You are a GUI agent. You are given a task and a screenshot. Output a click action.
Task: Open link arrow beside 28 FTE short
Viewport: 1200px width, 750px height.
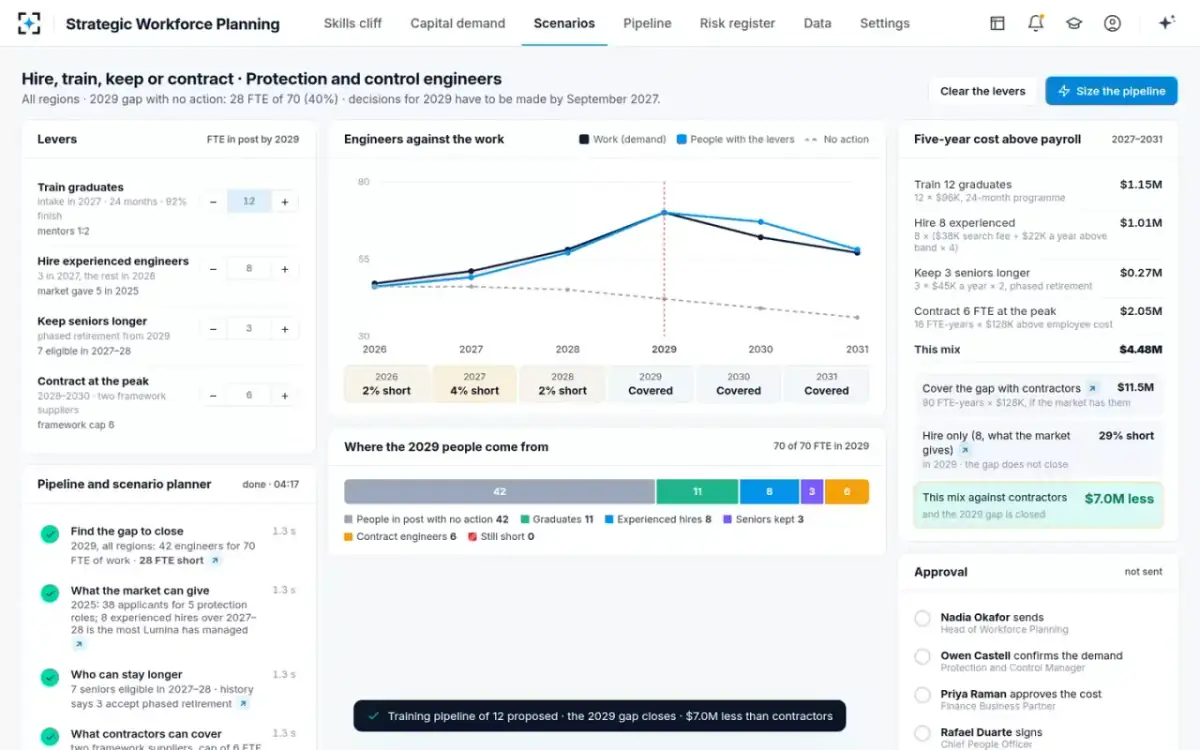215,561
